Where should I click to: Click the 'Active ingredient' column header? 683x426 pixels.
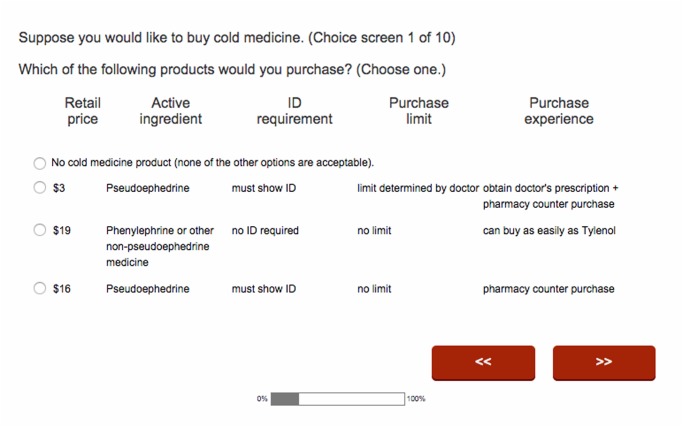171,111
